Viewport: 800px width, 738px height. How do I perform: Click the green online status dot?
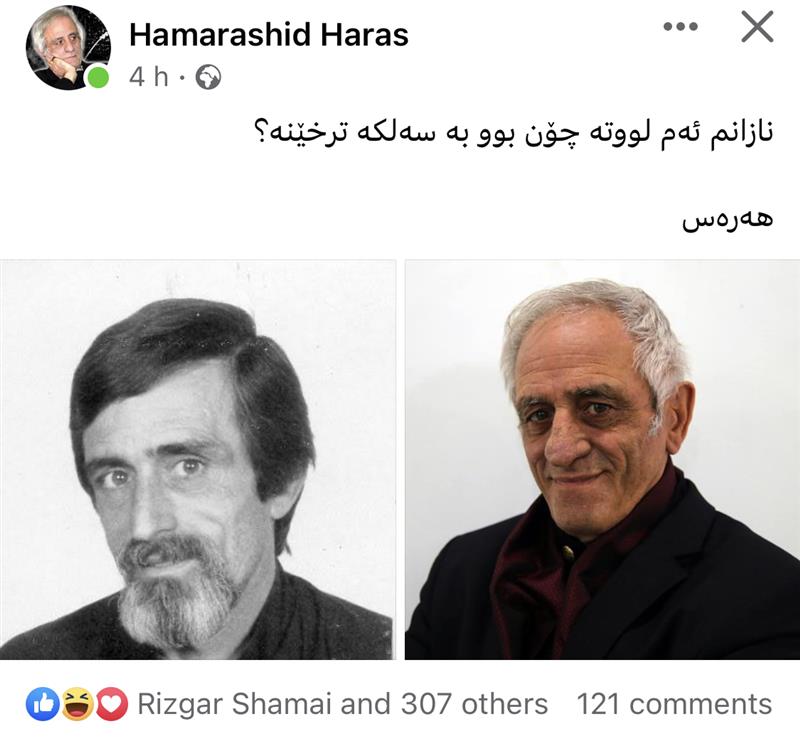98,78
